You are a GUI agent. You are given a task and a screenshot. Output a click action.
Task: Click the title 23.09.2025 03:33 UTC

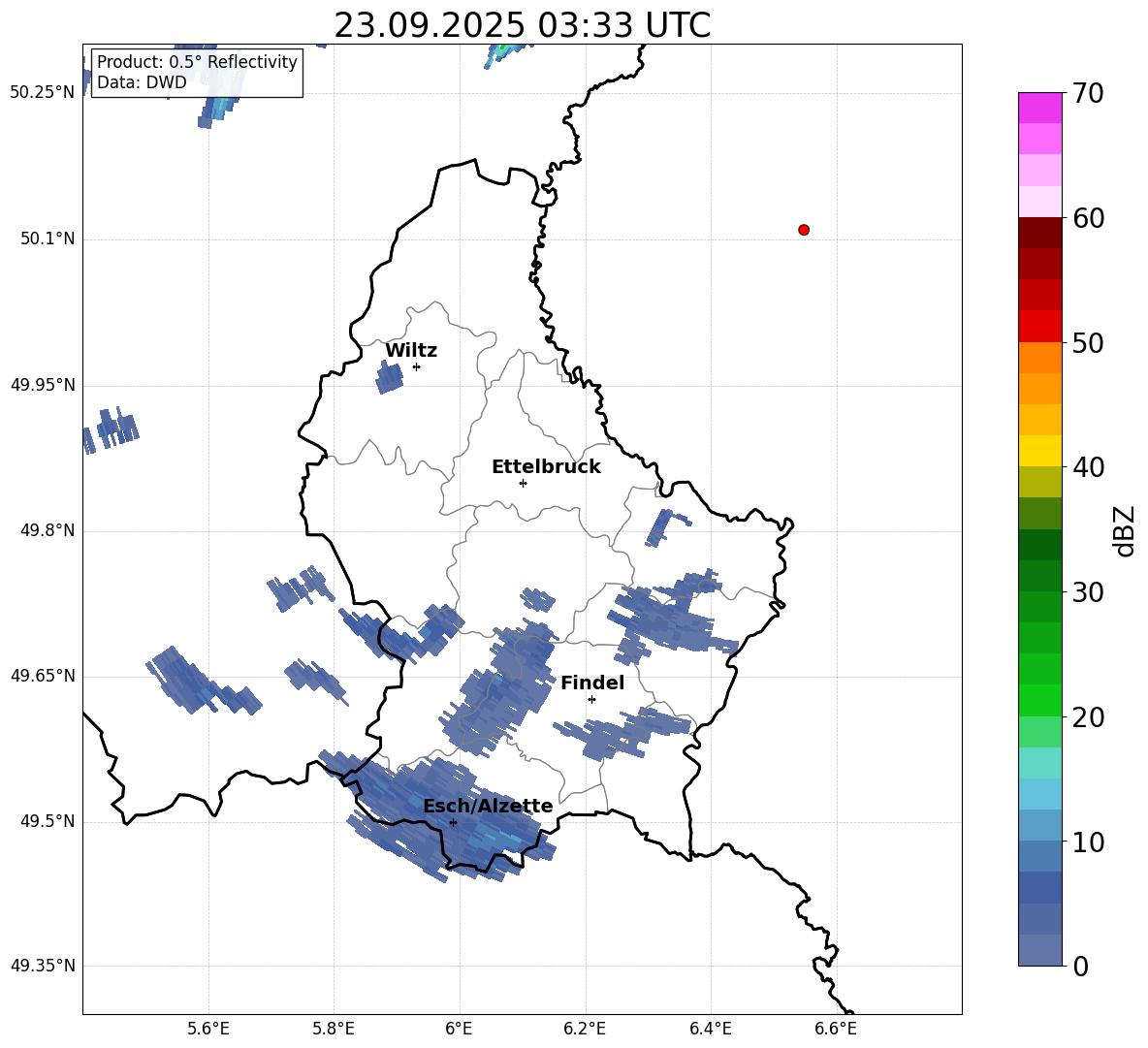[523, 25]
